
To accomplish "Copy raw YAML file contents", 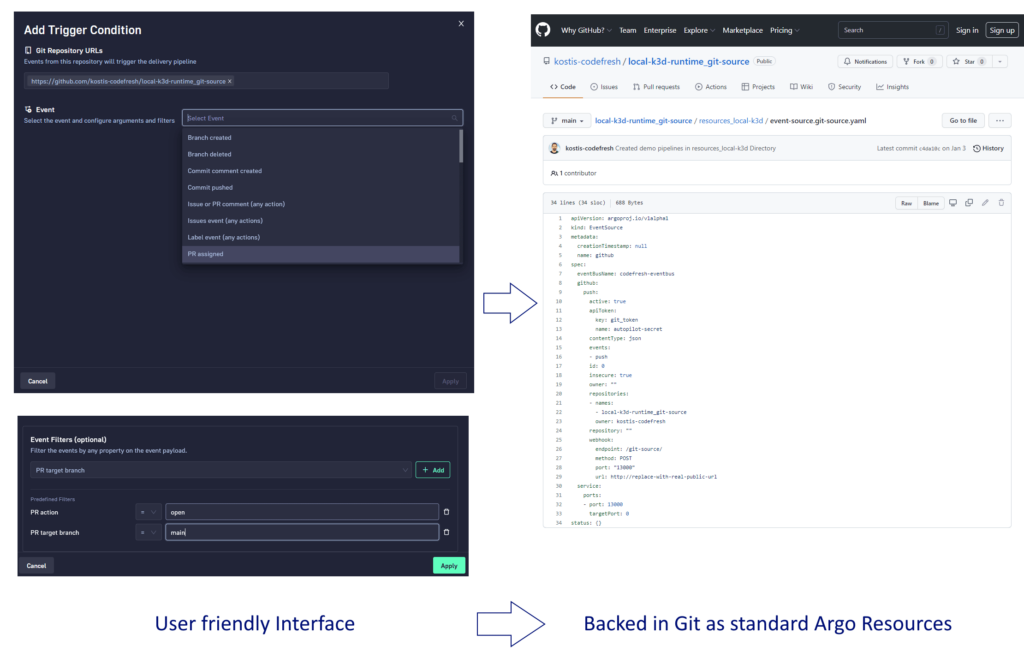I will click(969, 203).
